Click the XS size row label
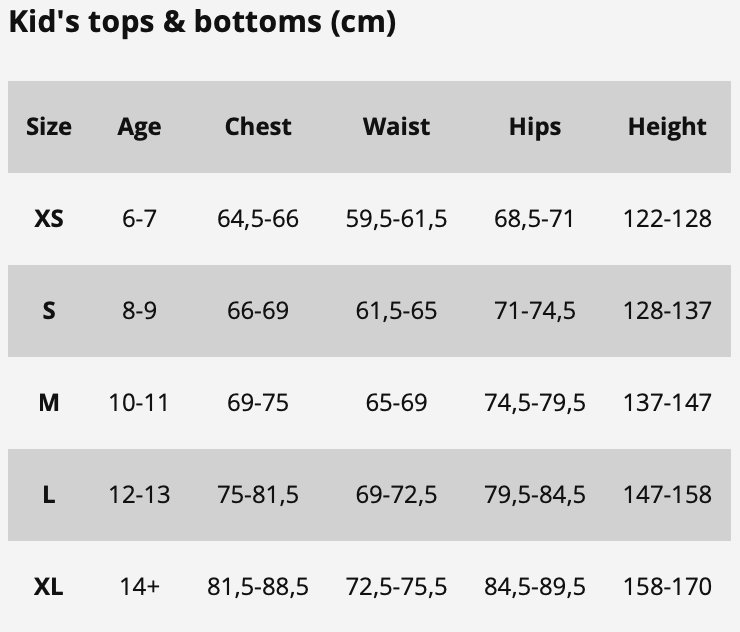740x632 pixels. point(49,218)
